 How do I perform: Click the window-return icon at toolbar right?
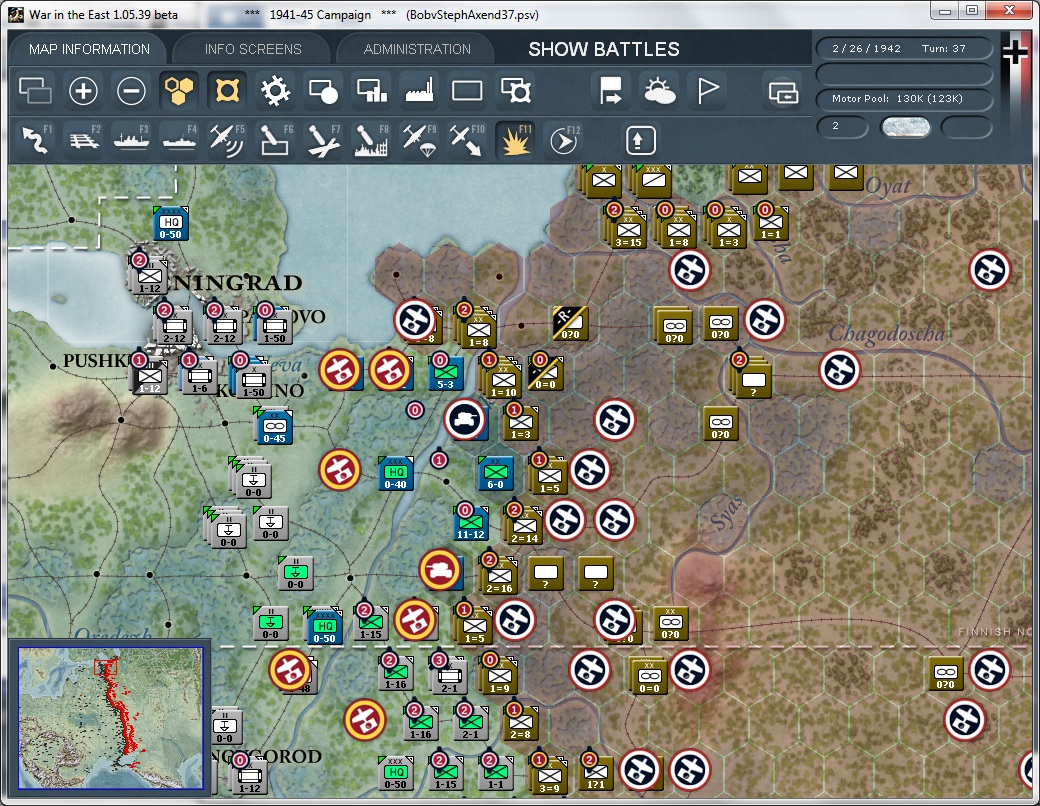(783, 92)
